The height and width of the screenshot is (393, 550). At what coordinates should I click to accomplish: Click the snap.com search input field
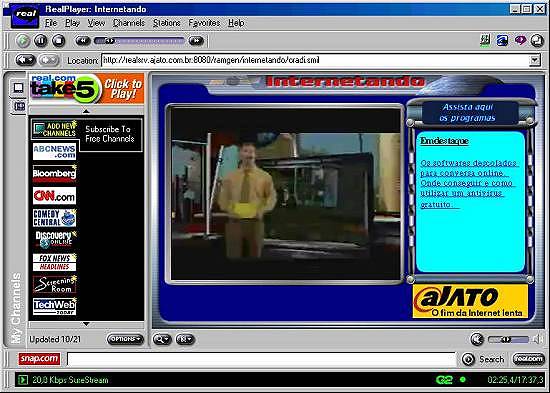[261, 359]
